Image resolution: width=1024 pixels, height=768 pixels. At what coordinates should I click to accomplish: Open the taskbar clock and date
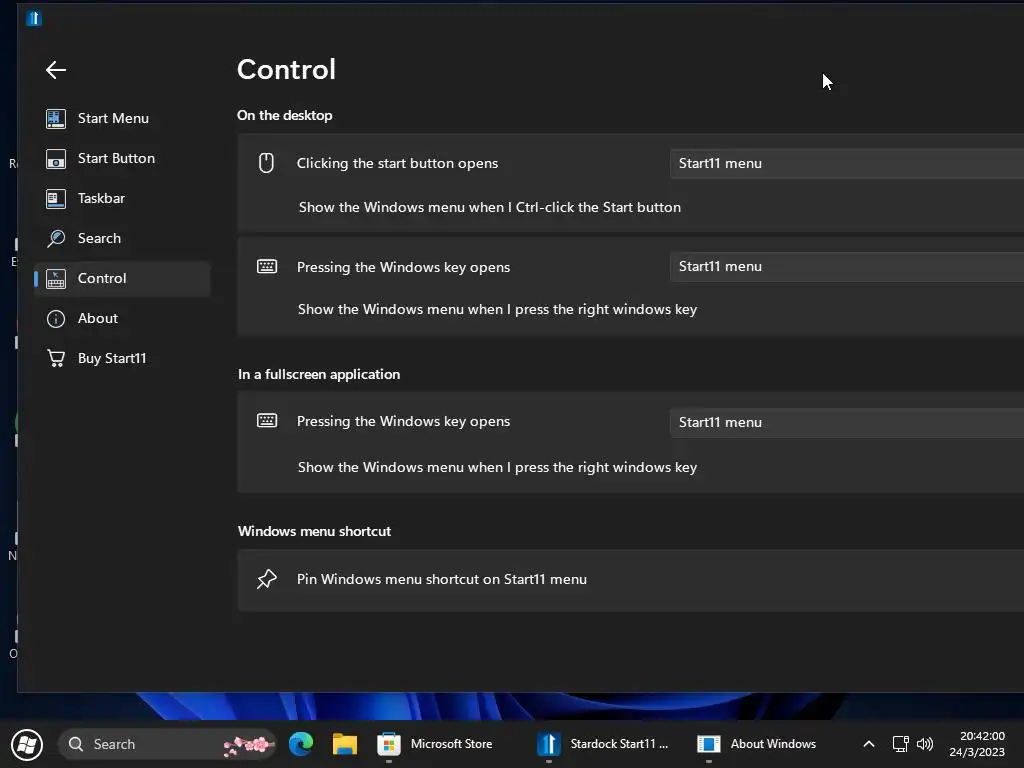pyautogui.click(x=977, y=744)
